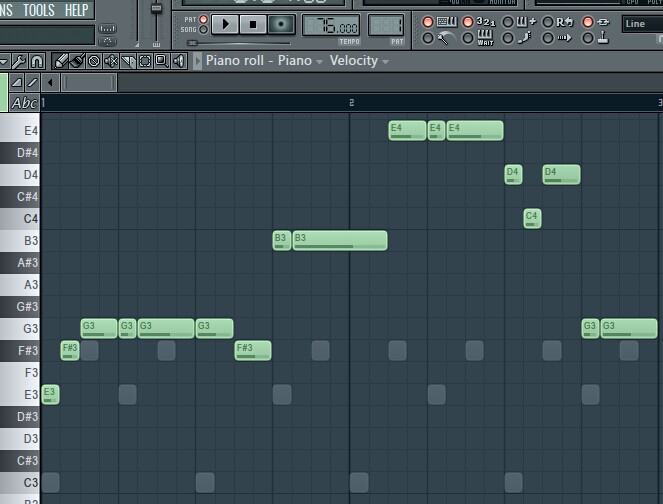
Task: Click the dotted-arc button under ruler button
Action: click(107, 41)
